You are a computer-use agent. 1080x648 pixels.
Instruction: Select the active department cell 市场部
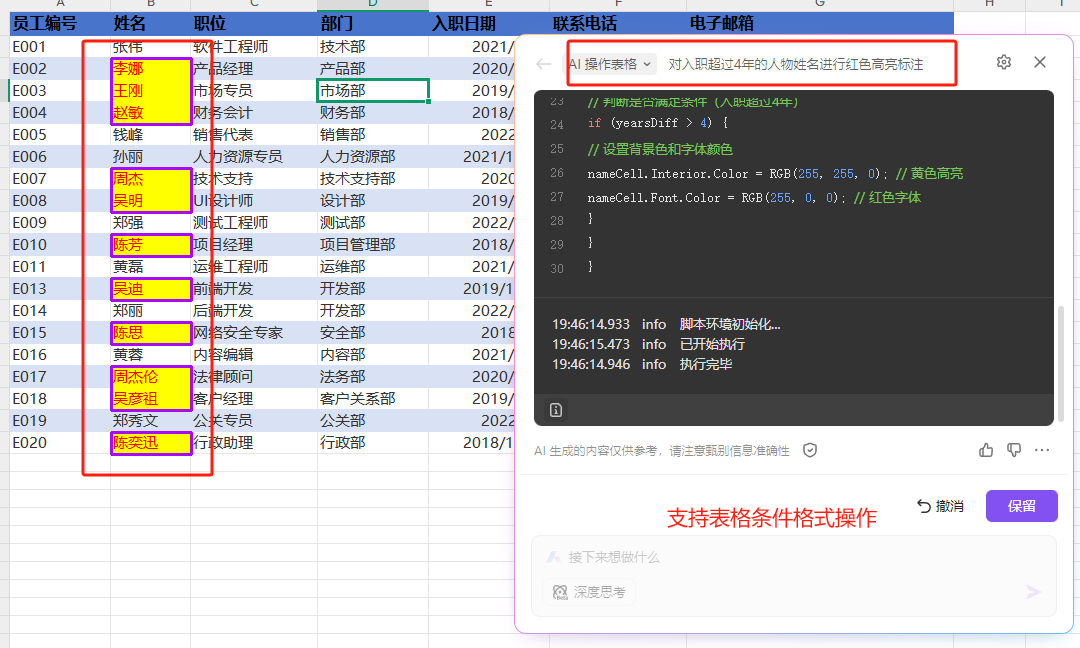pos(373,91)
